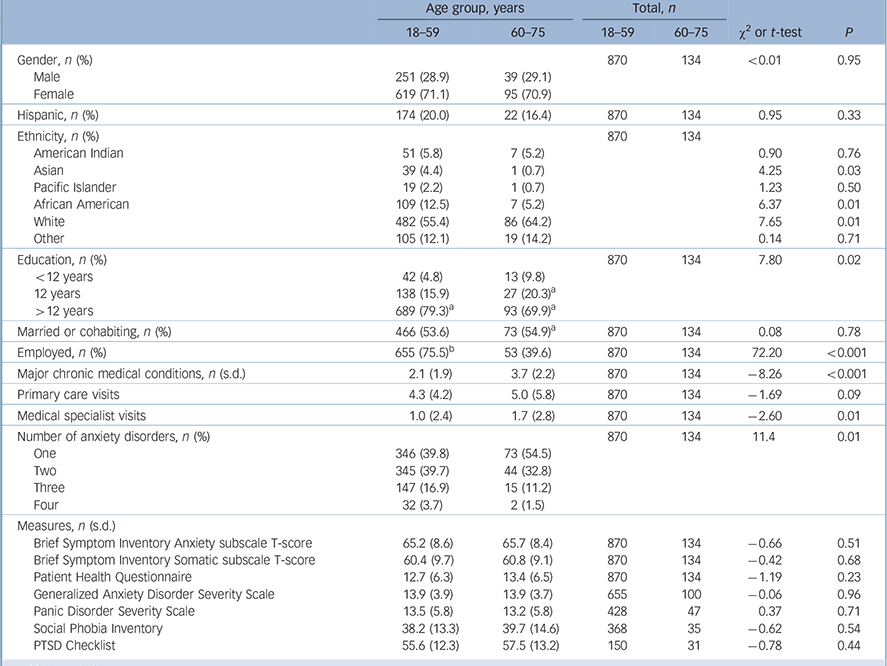
Task: Click the Female row label
Action: (55, 93)
